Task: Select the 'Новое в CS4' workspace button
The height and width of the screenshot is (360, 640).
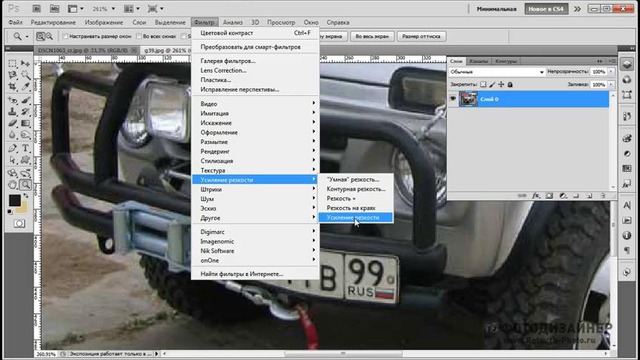Action: coord(546,9)
